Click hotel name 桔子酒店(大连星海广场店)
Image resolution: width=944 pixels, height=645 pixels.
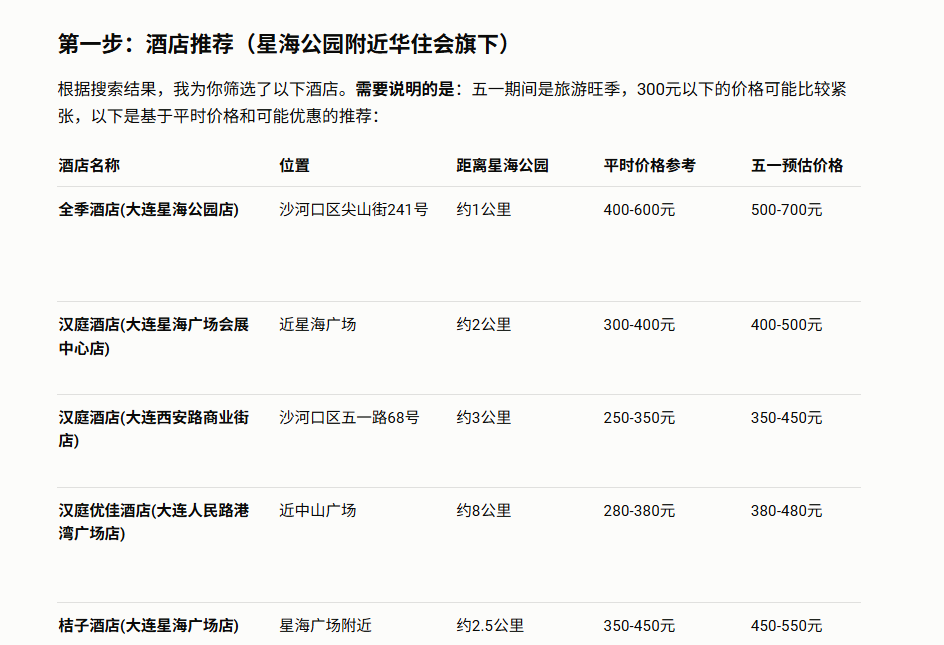(149, 626)
